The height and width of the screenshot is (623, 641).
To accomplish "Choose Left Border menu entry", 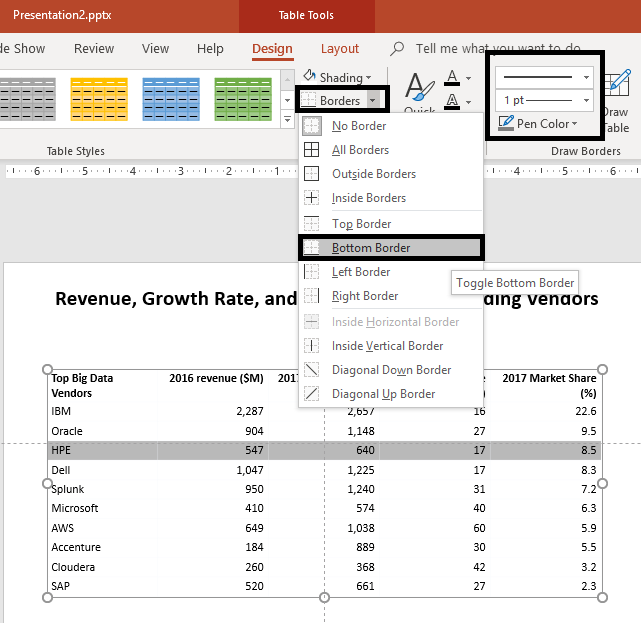I will pyautogui.click(x=391, y=272).
